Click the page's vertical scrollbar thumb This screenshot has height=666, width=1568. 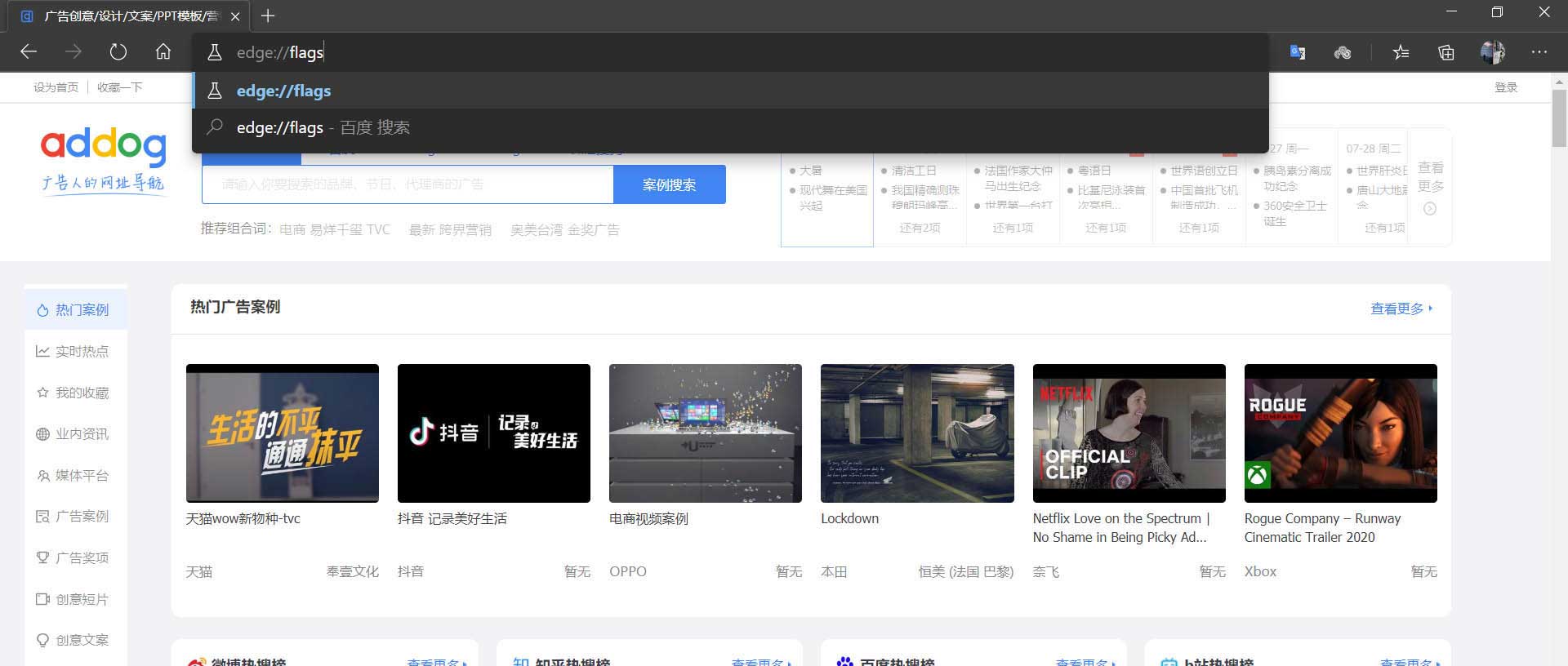click(x=1559, y=118)
